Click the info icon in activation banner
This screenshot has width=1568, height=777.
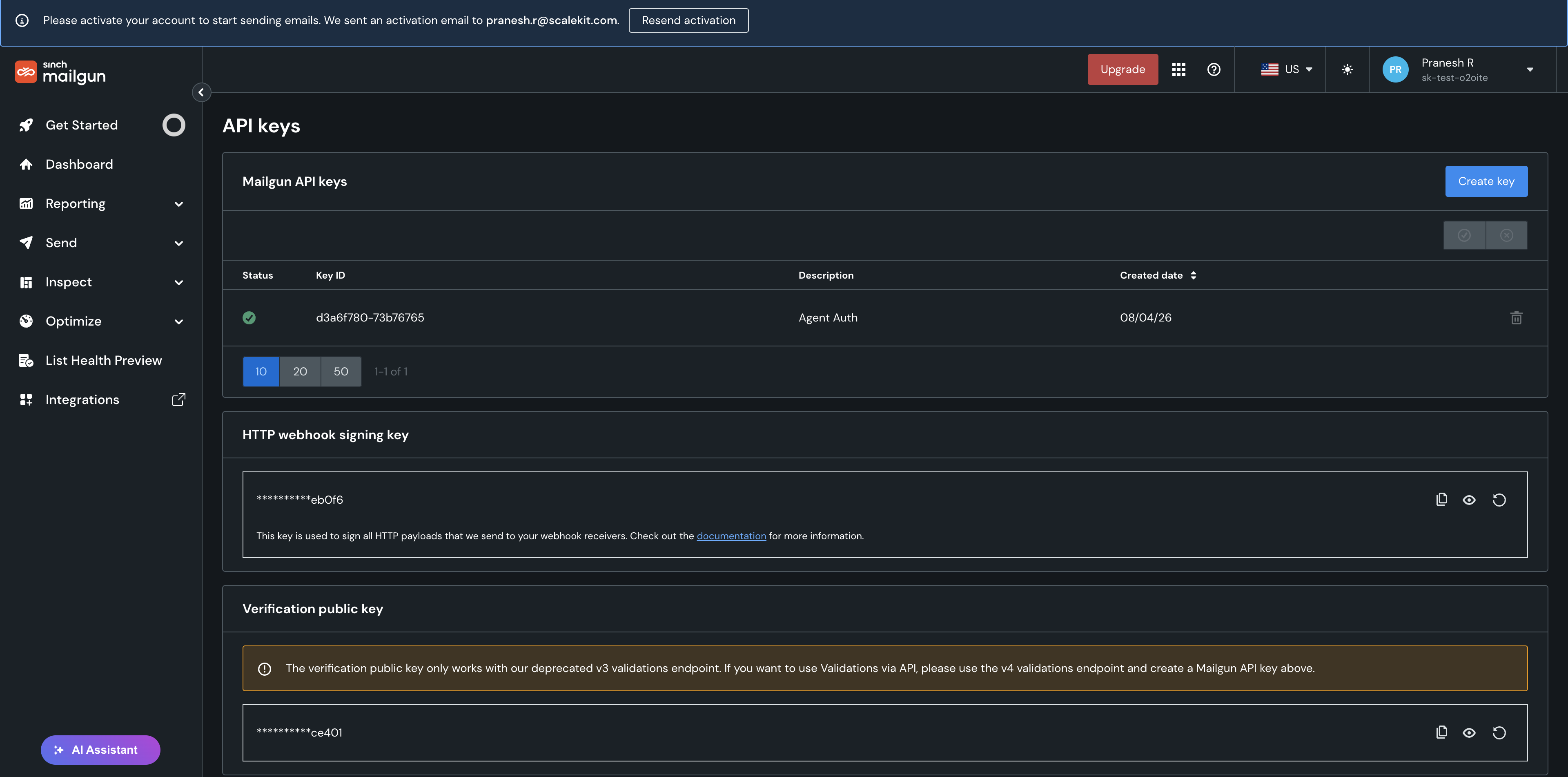pos(22,21)
